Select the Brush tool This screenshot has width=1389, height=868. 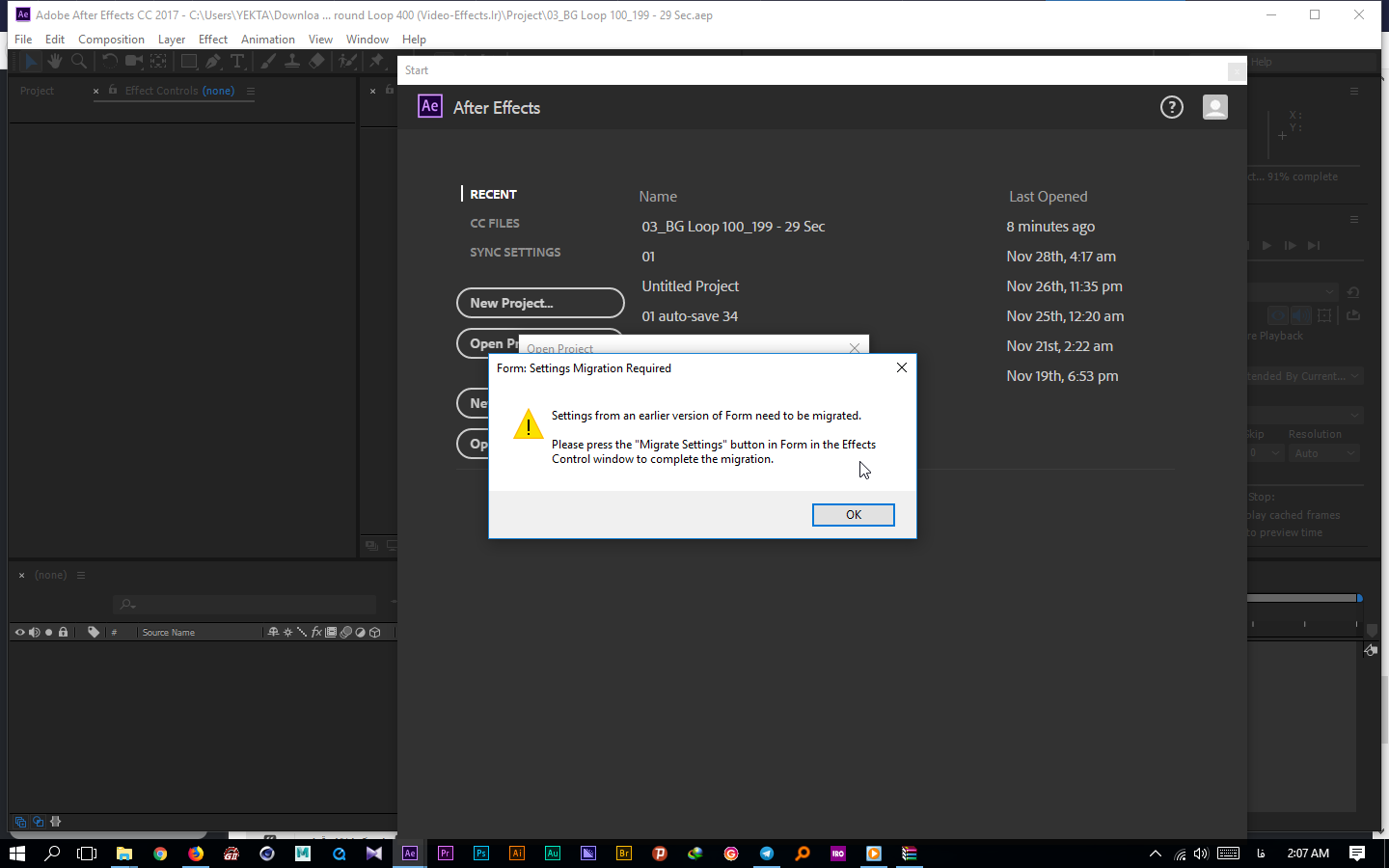pyautogui.click(x=268, y=61)
